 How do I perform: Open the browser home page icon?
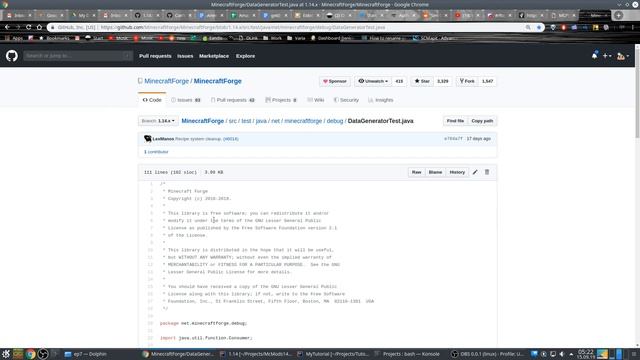[x=39, y=27]
